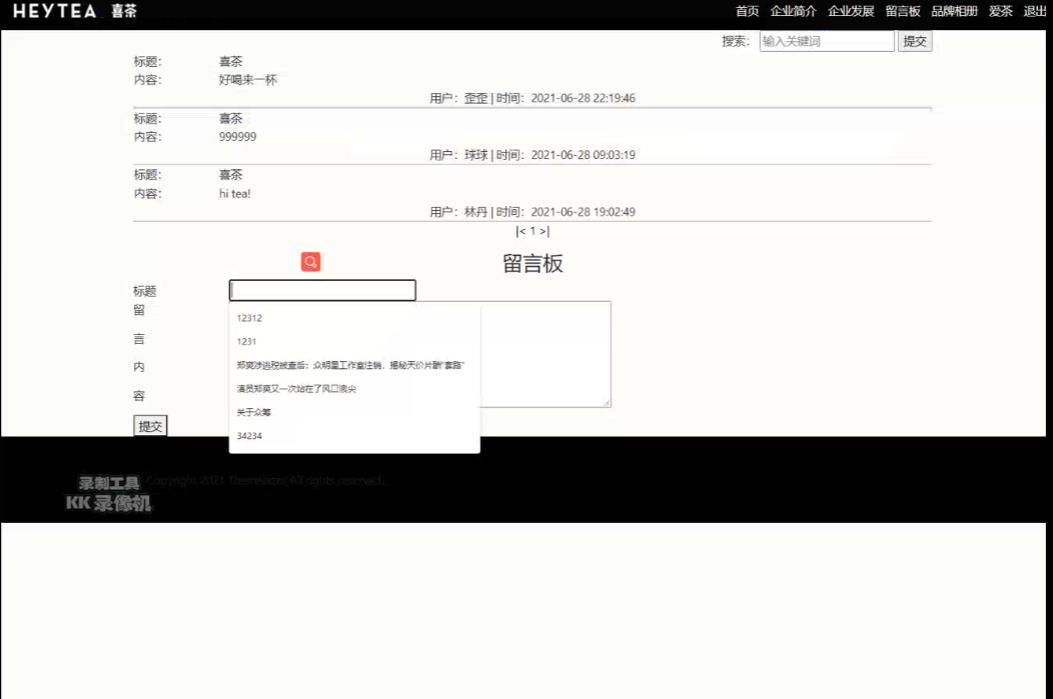
Task: Click title 喜茶 of the 999999 message
Action: tap(230, 118)
